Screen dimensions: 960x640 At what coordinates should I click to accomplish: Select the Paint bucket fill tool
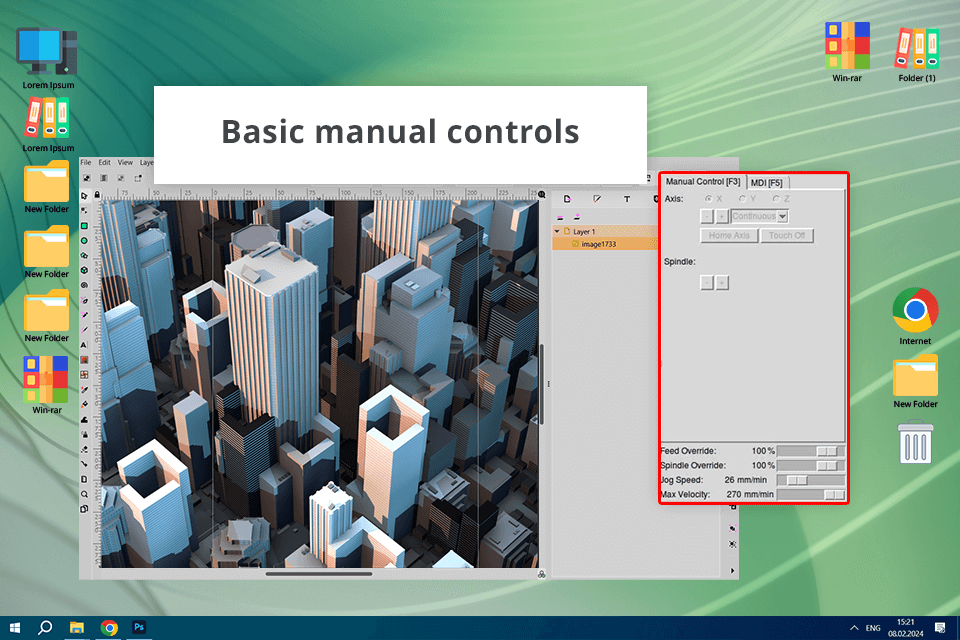84,404
